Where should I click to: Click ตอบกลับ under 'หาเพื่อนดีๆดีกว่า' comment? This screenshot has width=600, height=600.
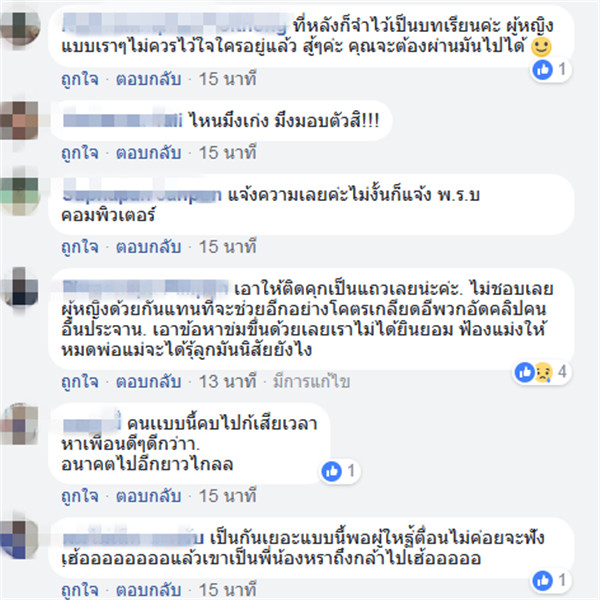coord(148,496)
